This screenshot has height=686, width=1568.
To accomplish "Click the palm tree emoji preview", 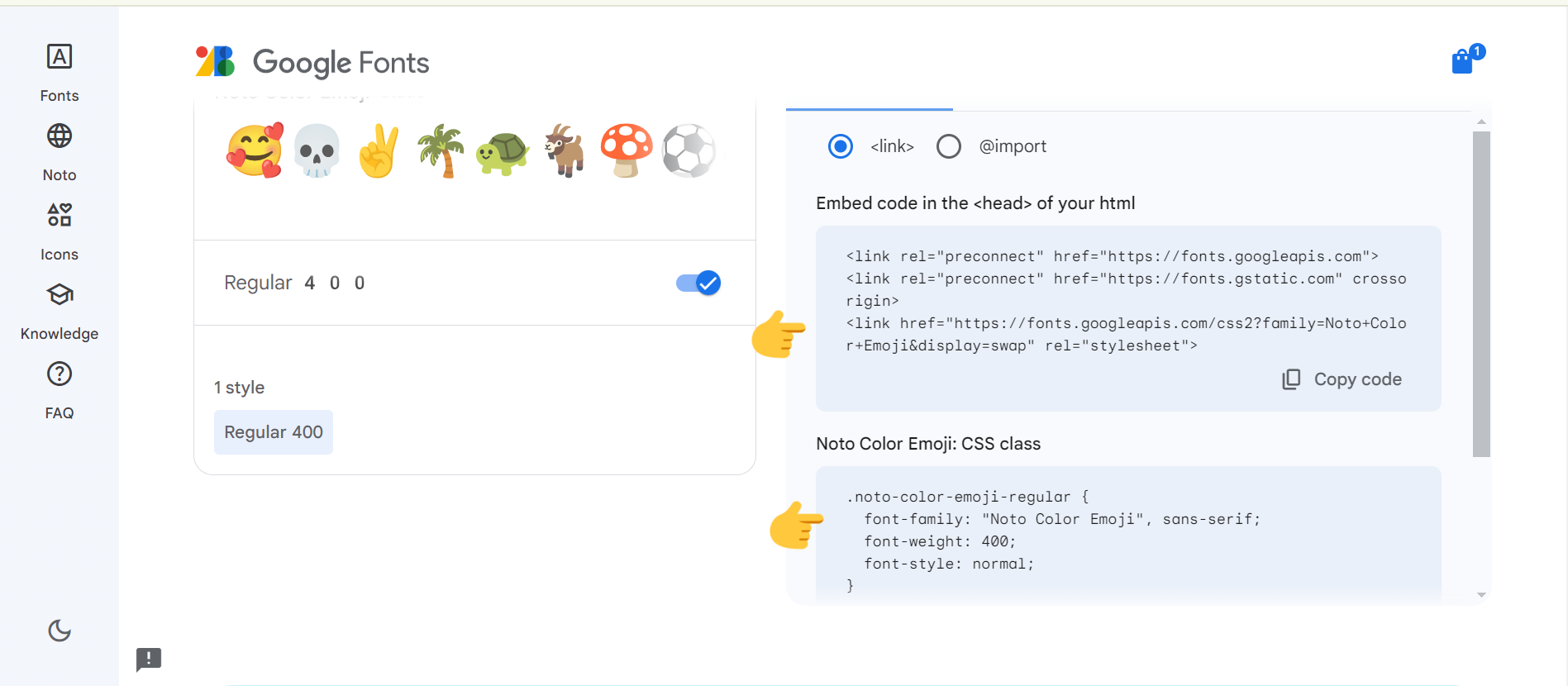I will (441, 150).
